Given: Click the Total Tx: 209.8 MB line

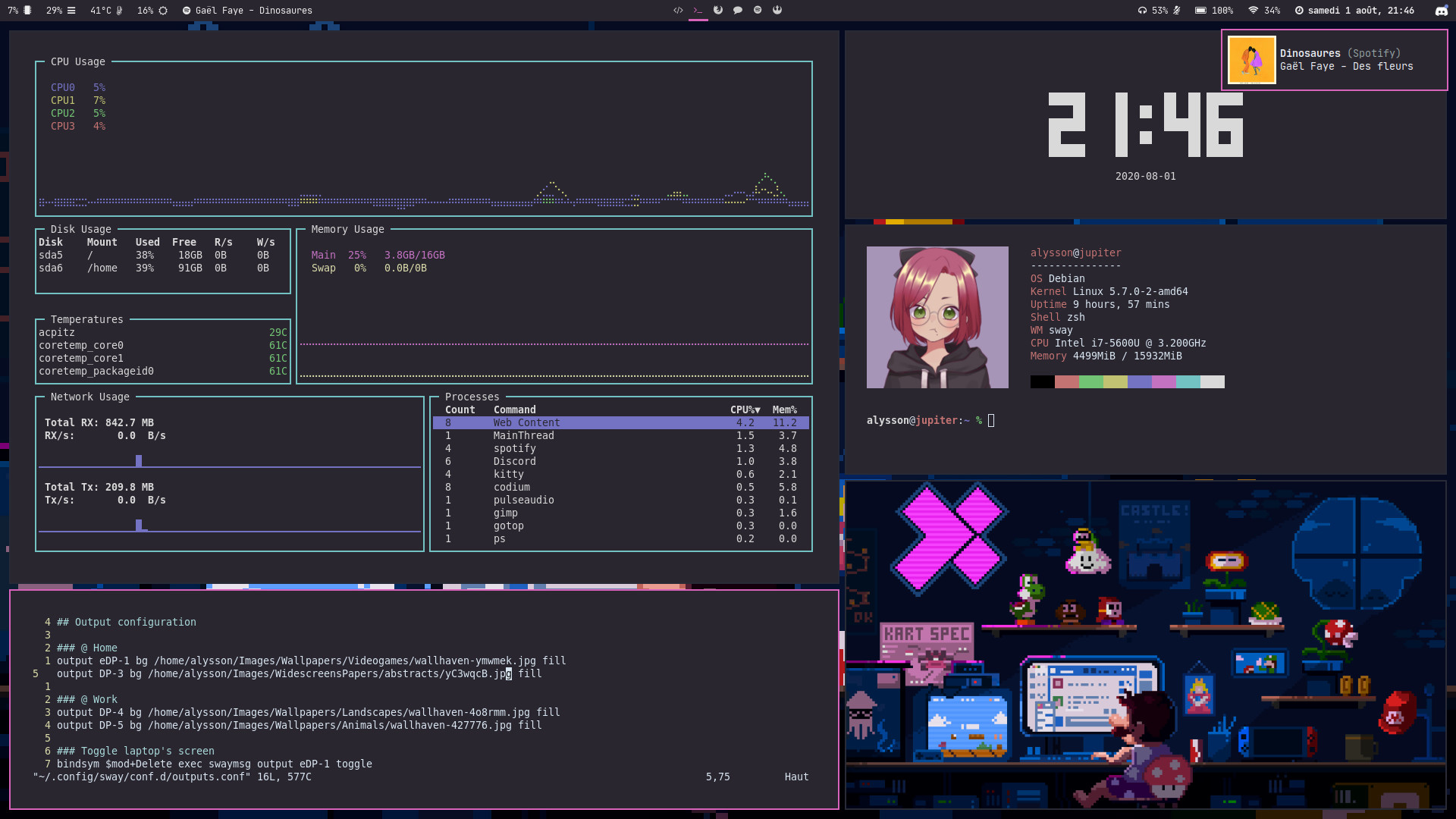Looking at the screenshot, I should (99, 488).
